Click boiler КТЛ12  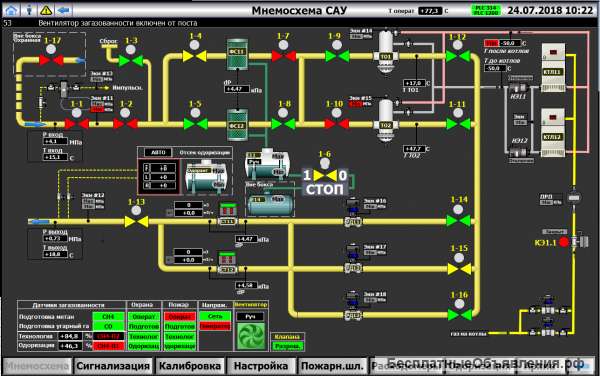tap(553, 132)
